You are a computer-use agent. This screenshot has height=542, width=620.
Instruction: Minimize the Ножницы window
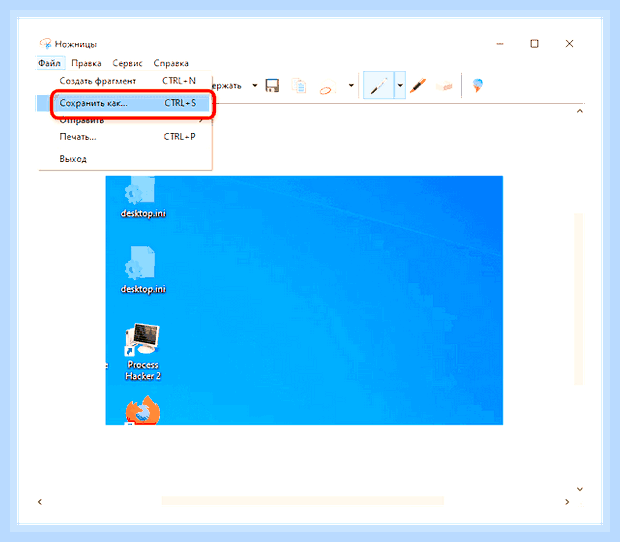(500, 43)
